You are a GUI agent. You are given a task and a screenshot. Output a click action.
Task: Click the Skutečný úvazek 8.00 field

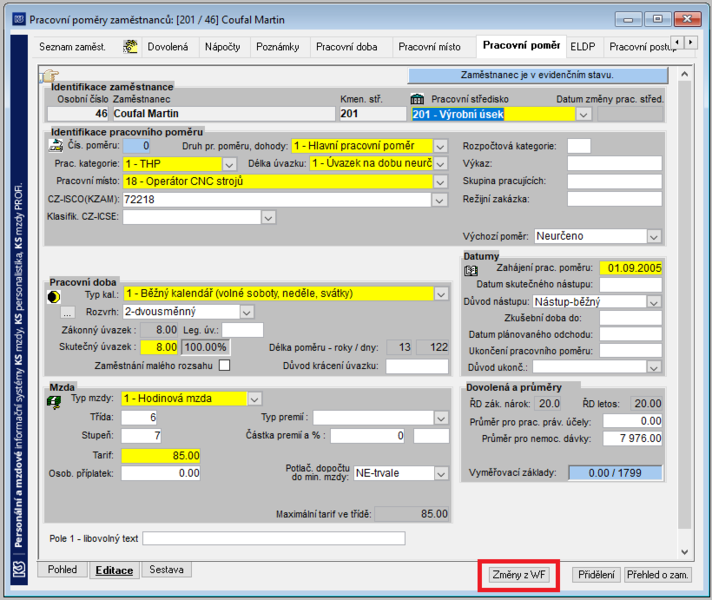[x=159, y=347]
